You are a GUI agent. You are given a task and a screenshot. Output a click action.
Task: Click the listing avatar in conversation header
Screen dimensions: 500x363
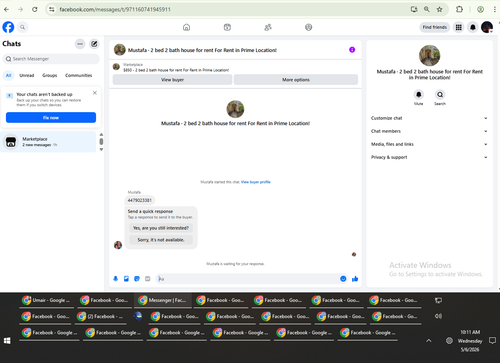click(x=120, y=50)
